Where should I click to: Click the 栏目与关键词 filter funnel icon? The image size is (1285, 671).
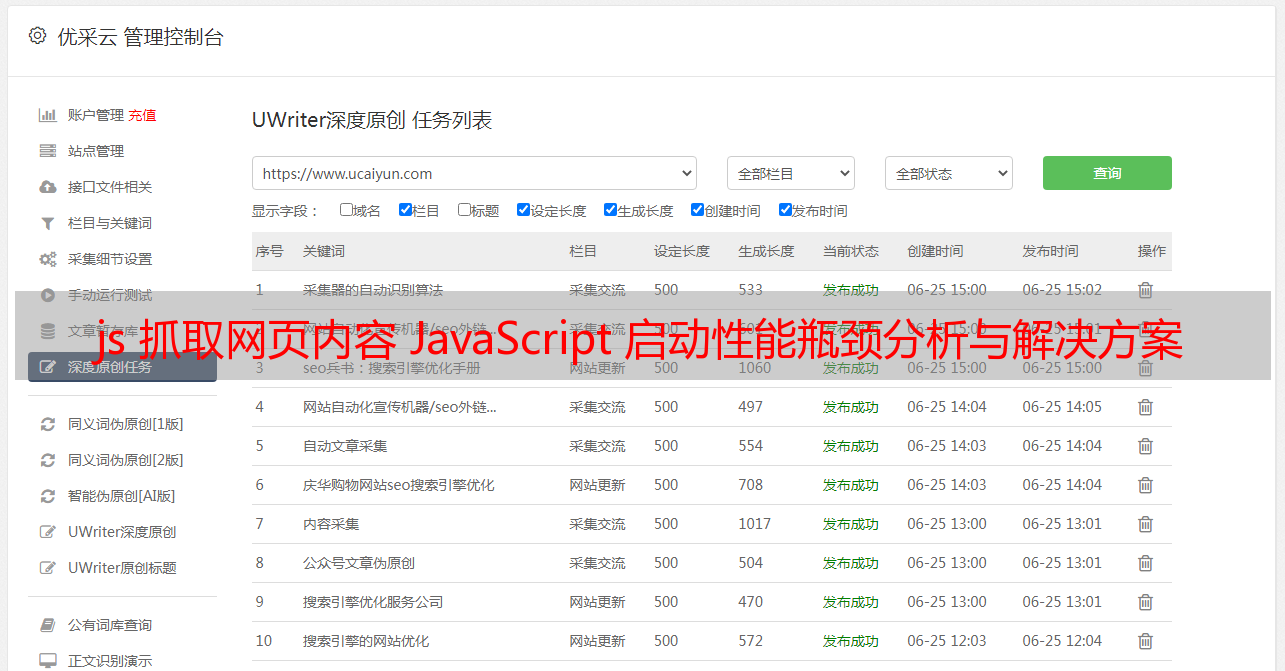point(47,223)
